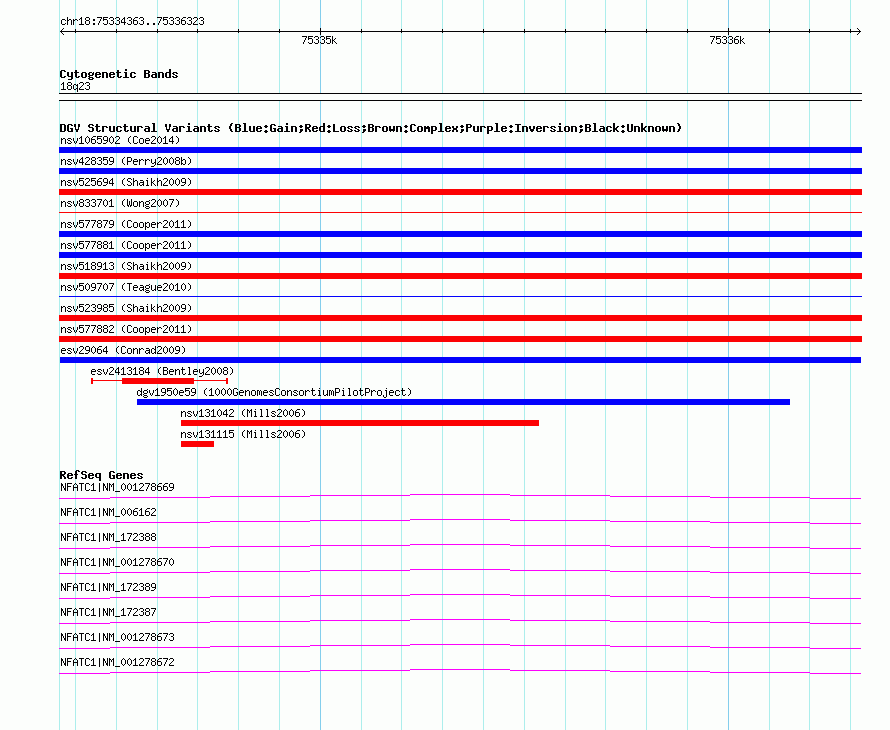Open NFATC1|NM_001278673 transcript label
Image resolution: width=890 pixels, height=730 pixels.
pyautogui.click(x=117, y=637)
